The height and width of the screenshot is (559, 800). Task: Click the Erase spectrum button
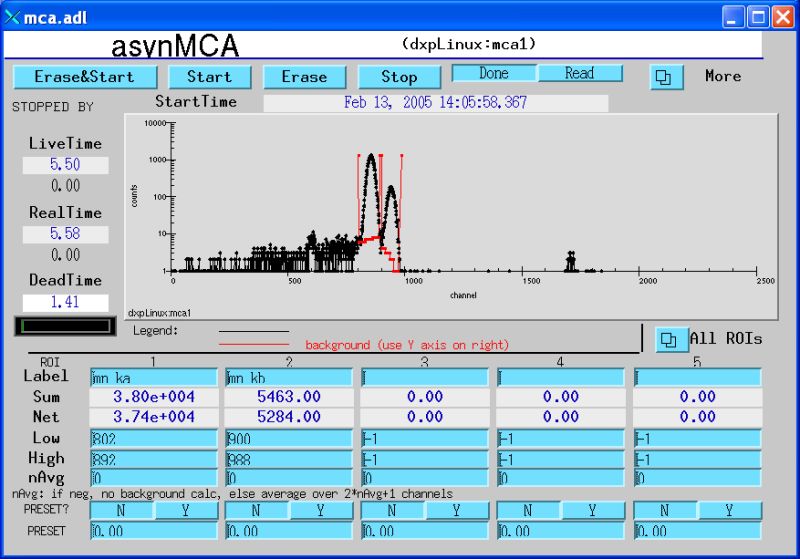(x=305, y=77)
